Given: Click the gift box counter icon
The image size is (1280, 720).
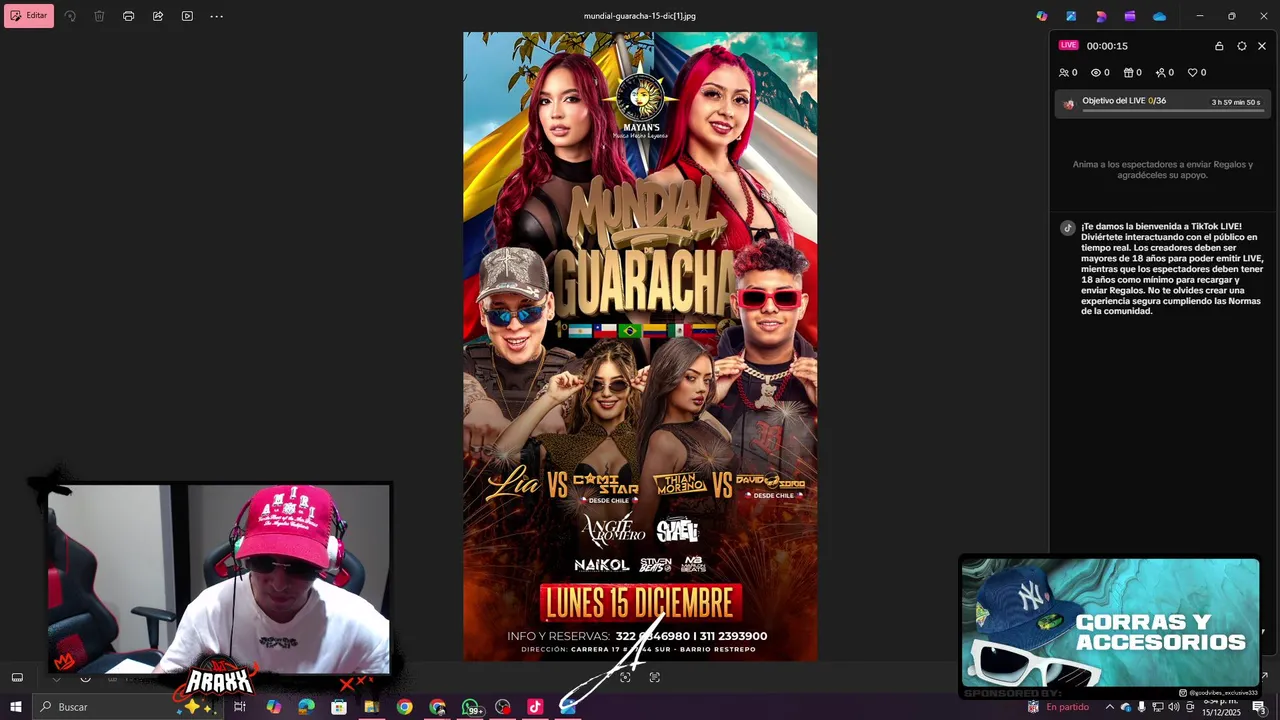Looking at the screenshot, I should (x=1128, y=72).
